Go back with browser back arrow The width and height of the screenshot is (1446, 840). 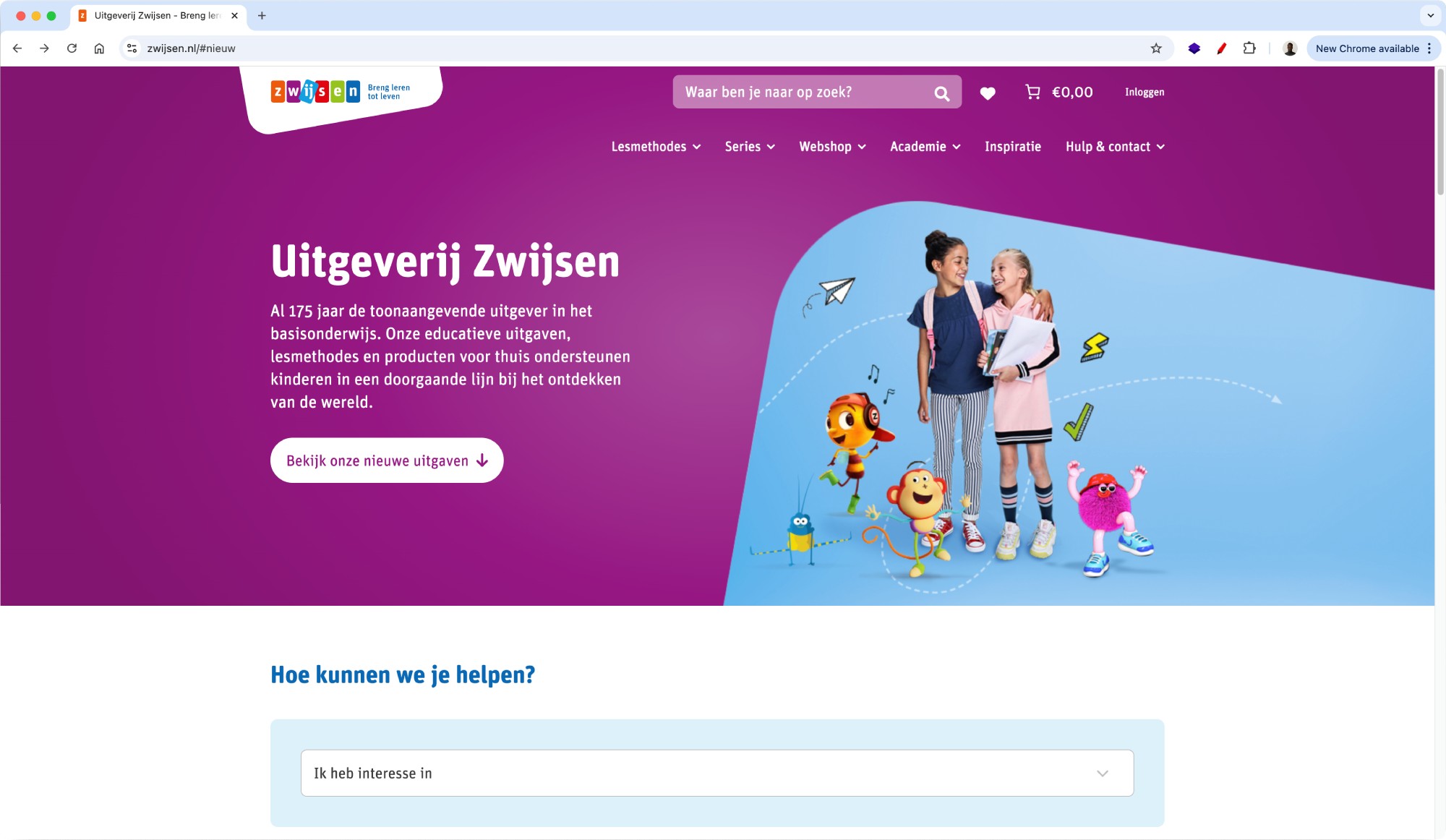(17, 48)
